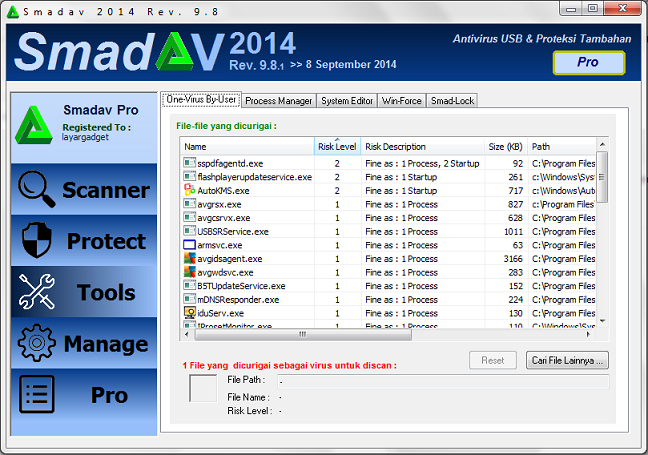
Task: Select the avgwdsvc.exe file icon
Action: tap(189, 272)
